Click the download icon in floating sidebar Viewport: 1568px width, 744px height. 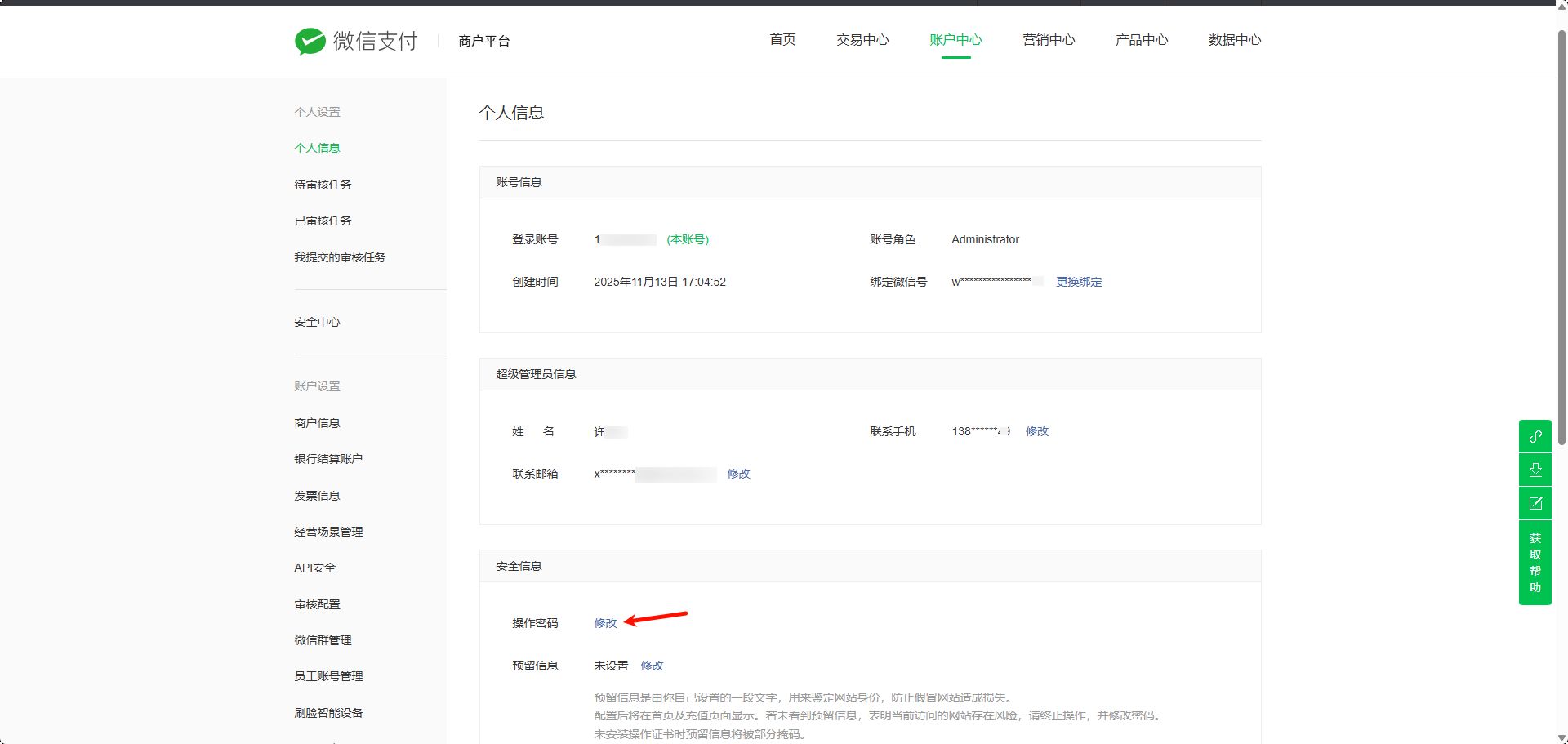(1535, 470)
